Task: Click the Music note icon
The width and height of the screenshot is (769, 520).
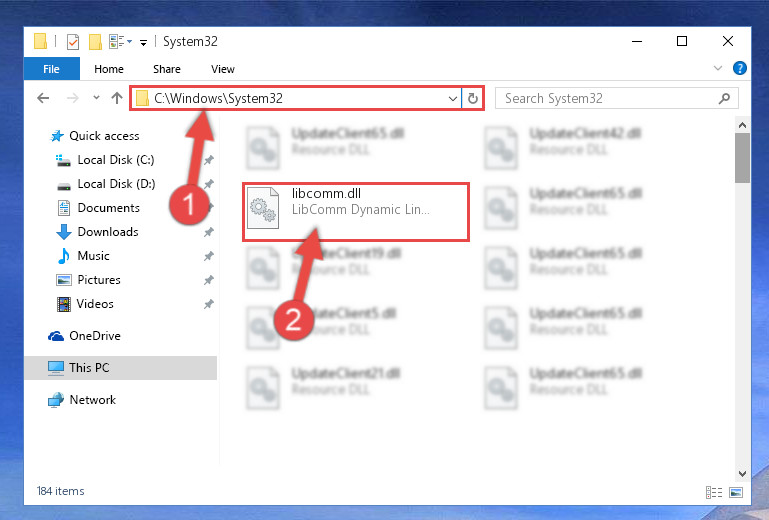Action: [x=63, y=256]
